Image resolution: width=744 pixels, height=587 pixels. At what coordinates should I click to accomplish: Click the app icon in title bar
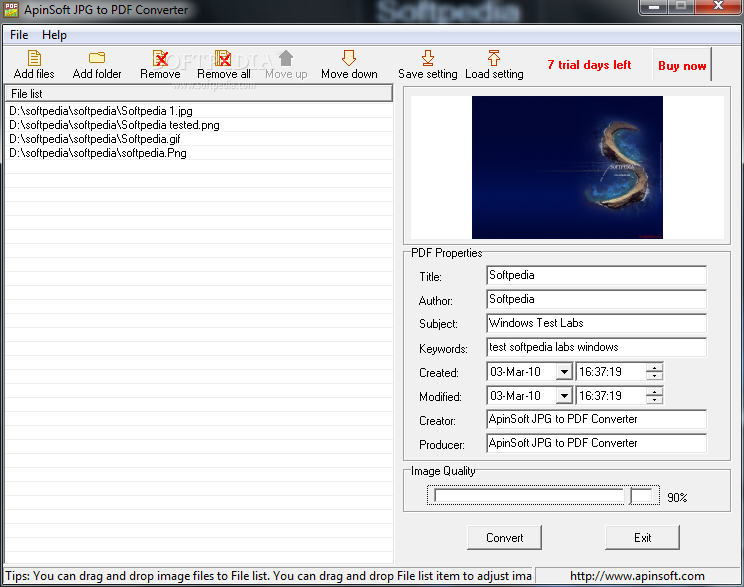[11, 9]
